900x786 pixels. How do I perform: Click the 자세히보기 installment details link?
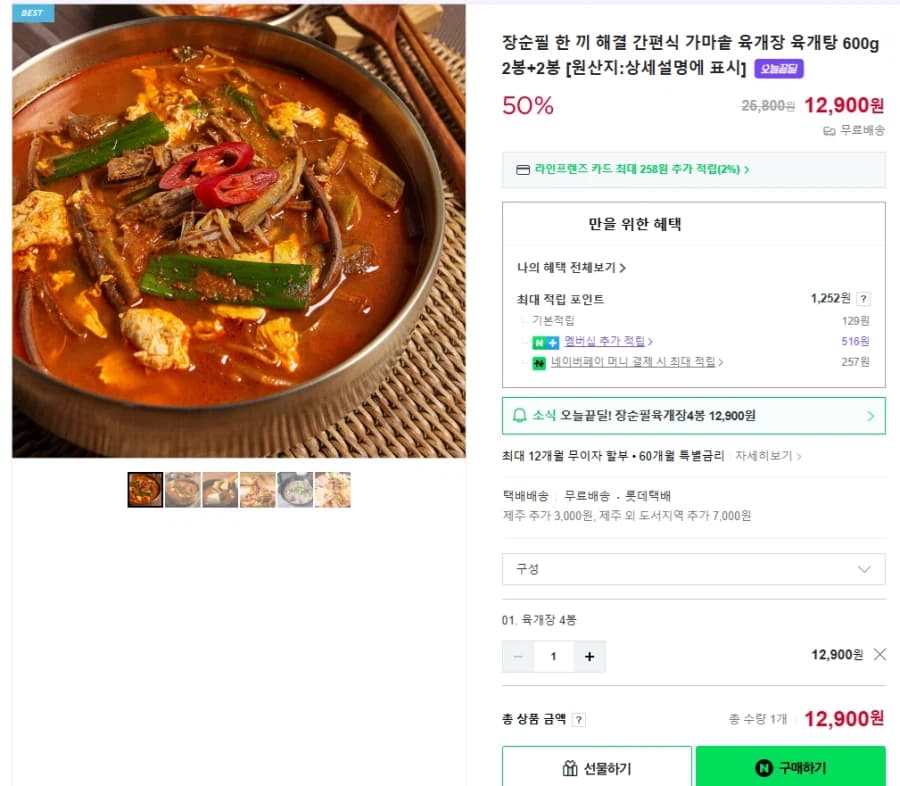pyautogui.click(x=767, y=455)
